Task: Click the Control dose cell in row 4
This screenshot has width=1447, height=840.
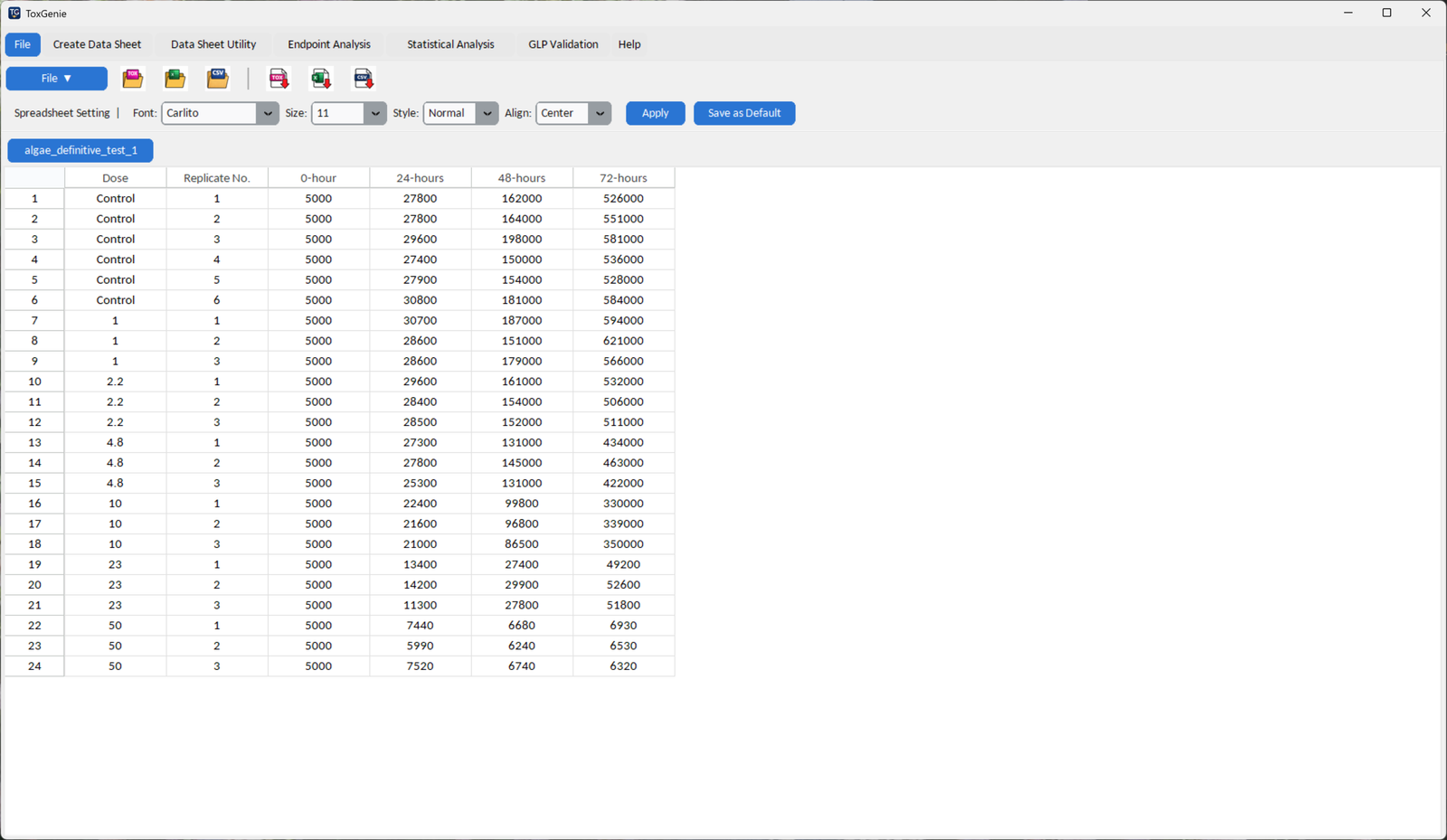Action: click(116, 260)
